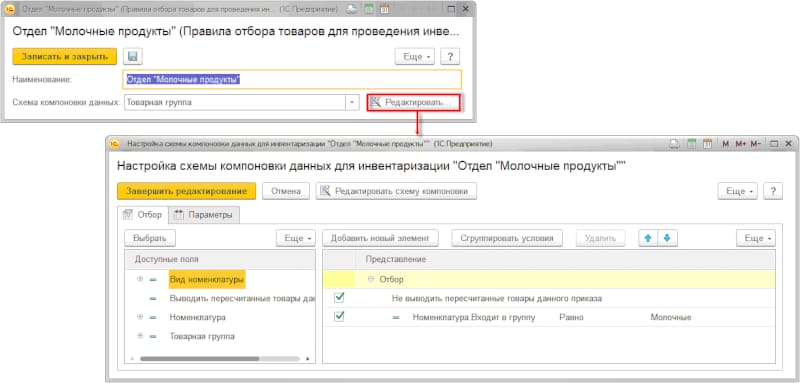The height and width of the screenshot is (383, 800).
Task: Click the Наименование input field
Action: click(x=292, y=80)
